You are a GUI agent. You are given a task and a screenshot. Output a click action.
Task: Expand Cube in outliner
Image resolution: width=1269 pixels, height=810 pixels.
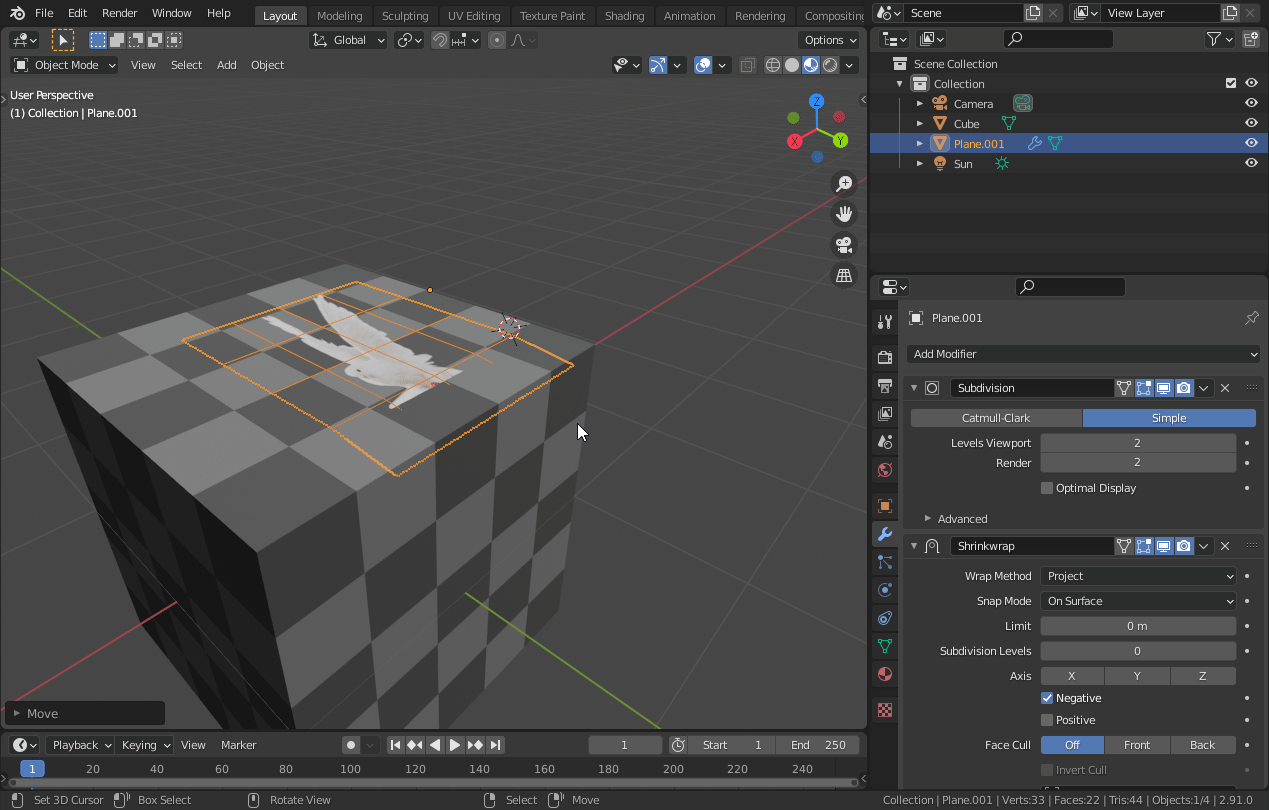[920, 124]
